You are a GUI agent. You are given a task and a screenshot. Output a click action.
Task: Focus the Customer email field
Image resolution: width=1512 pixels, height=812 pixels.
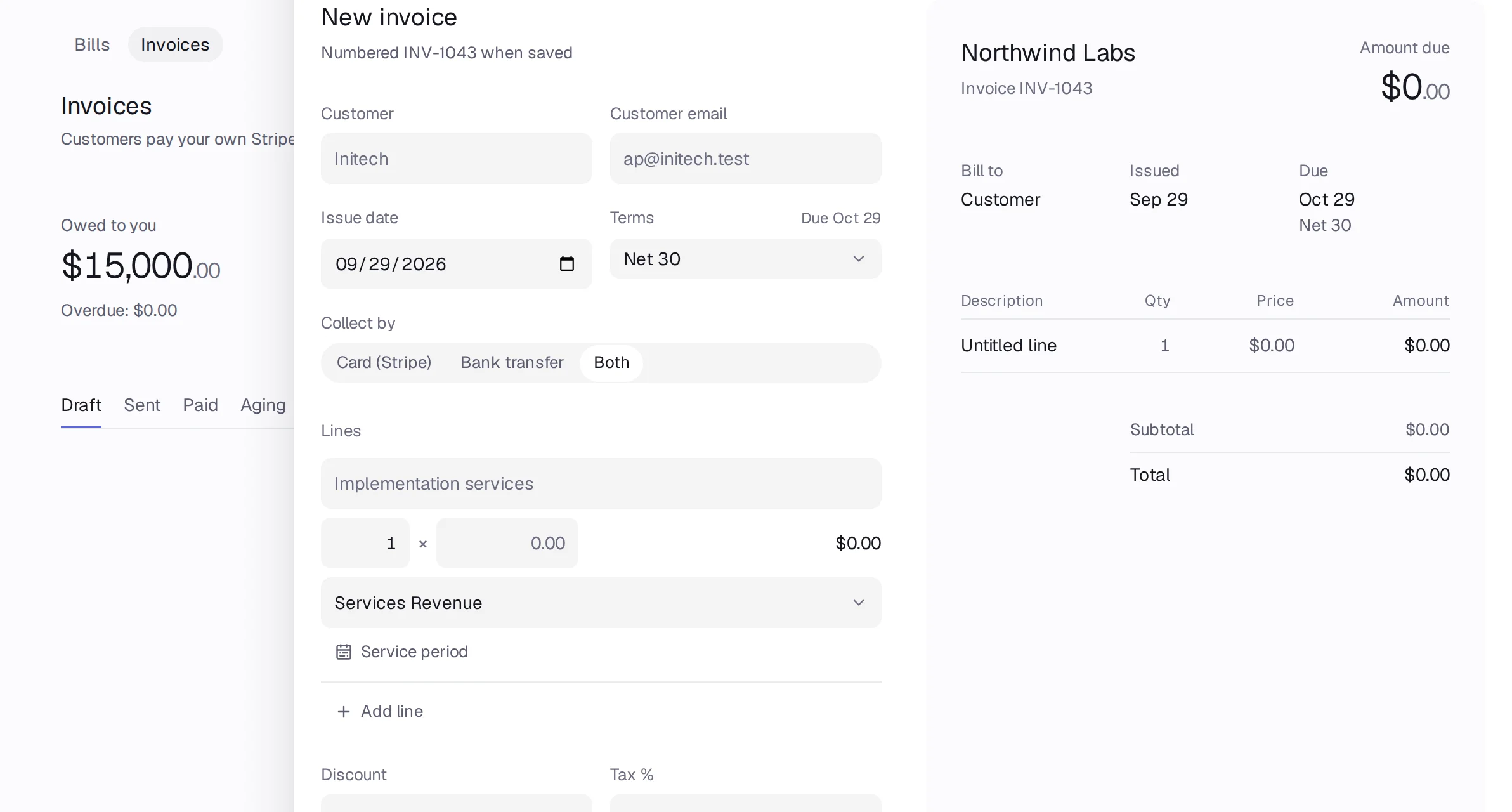[745, 159]
